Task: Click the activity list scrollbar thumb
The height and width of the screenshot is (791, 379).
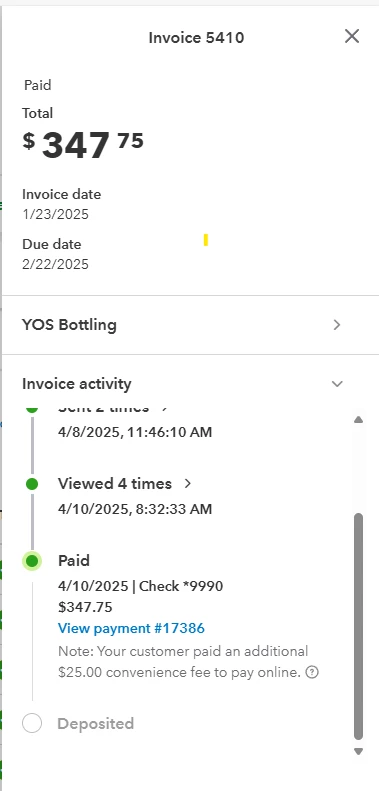Action: click(x=358, y=627)
